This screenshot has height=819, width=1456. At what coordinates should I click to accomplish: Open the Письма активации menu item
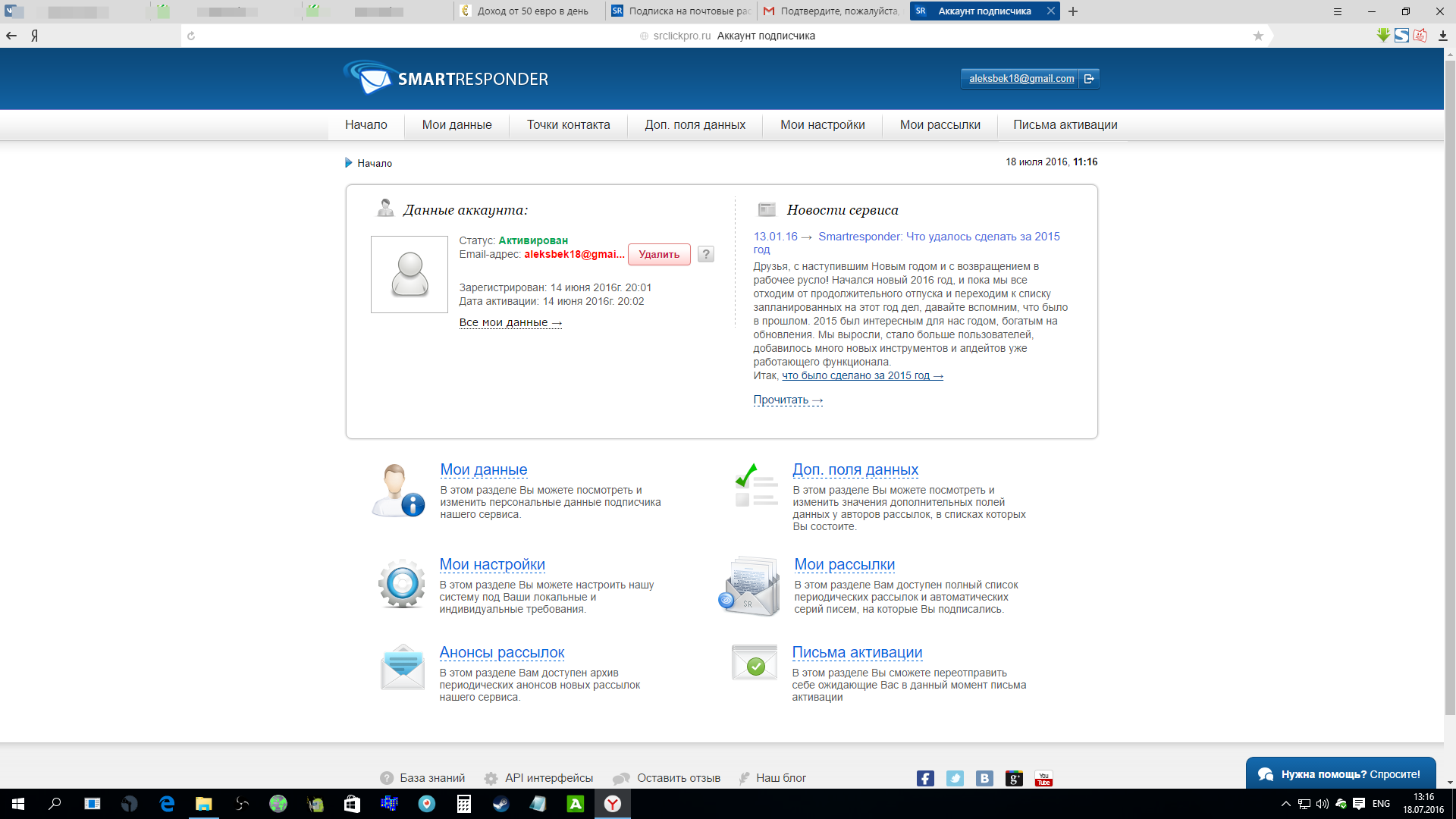point(1065,125)
